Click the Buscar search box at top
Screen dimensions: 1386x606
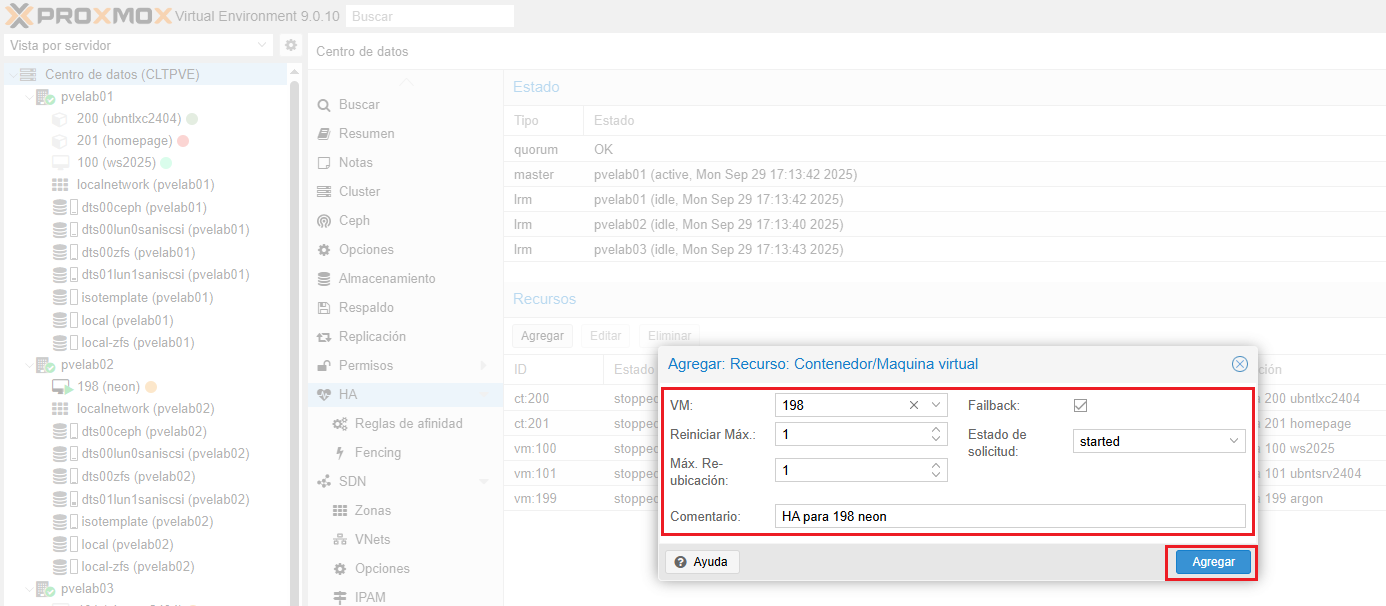click(429, 16)
